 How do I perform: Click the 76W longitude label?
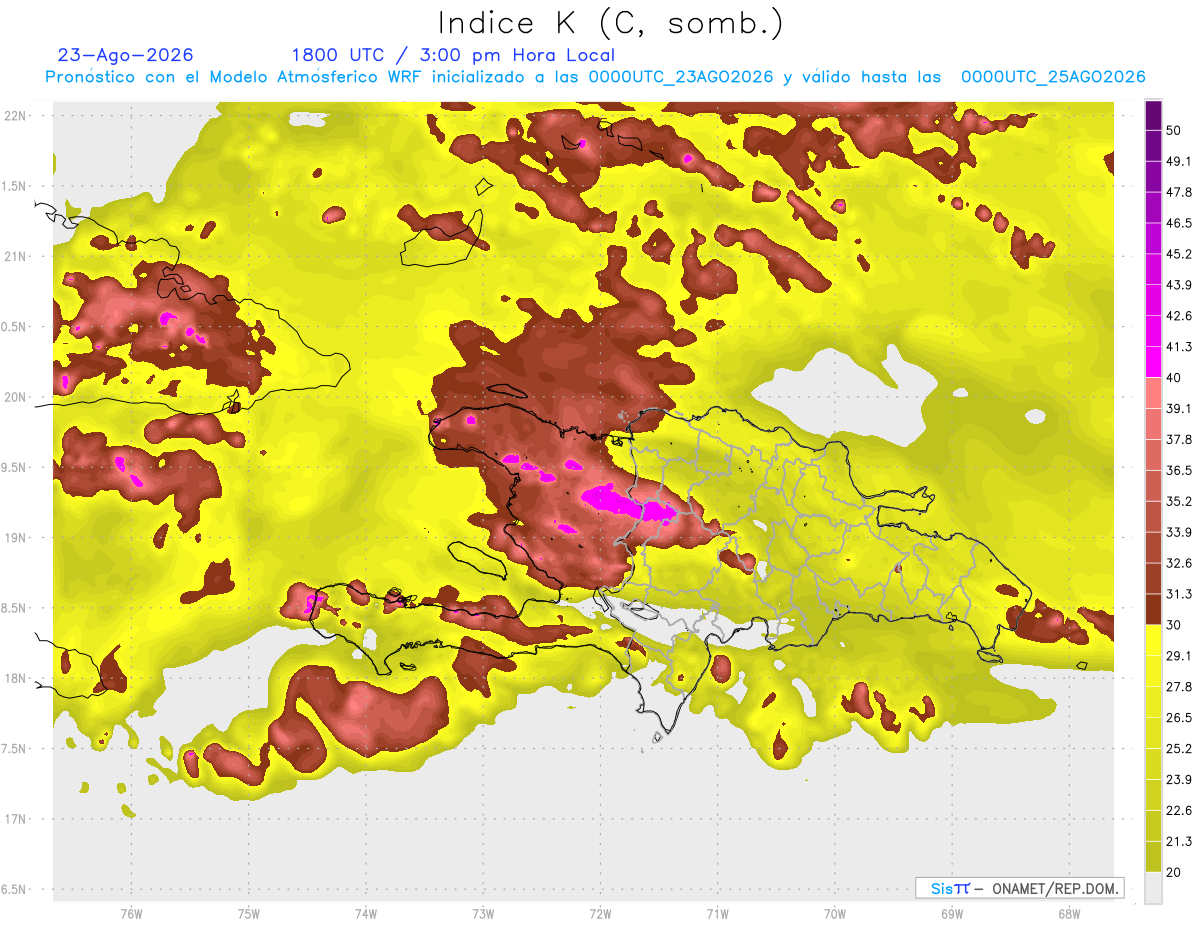pyautogui.click(x=131, y=913)
